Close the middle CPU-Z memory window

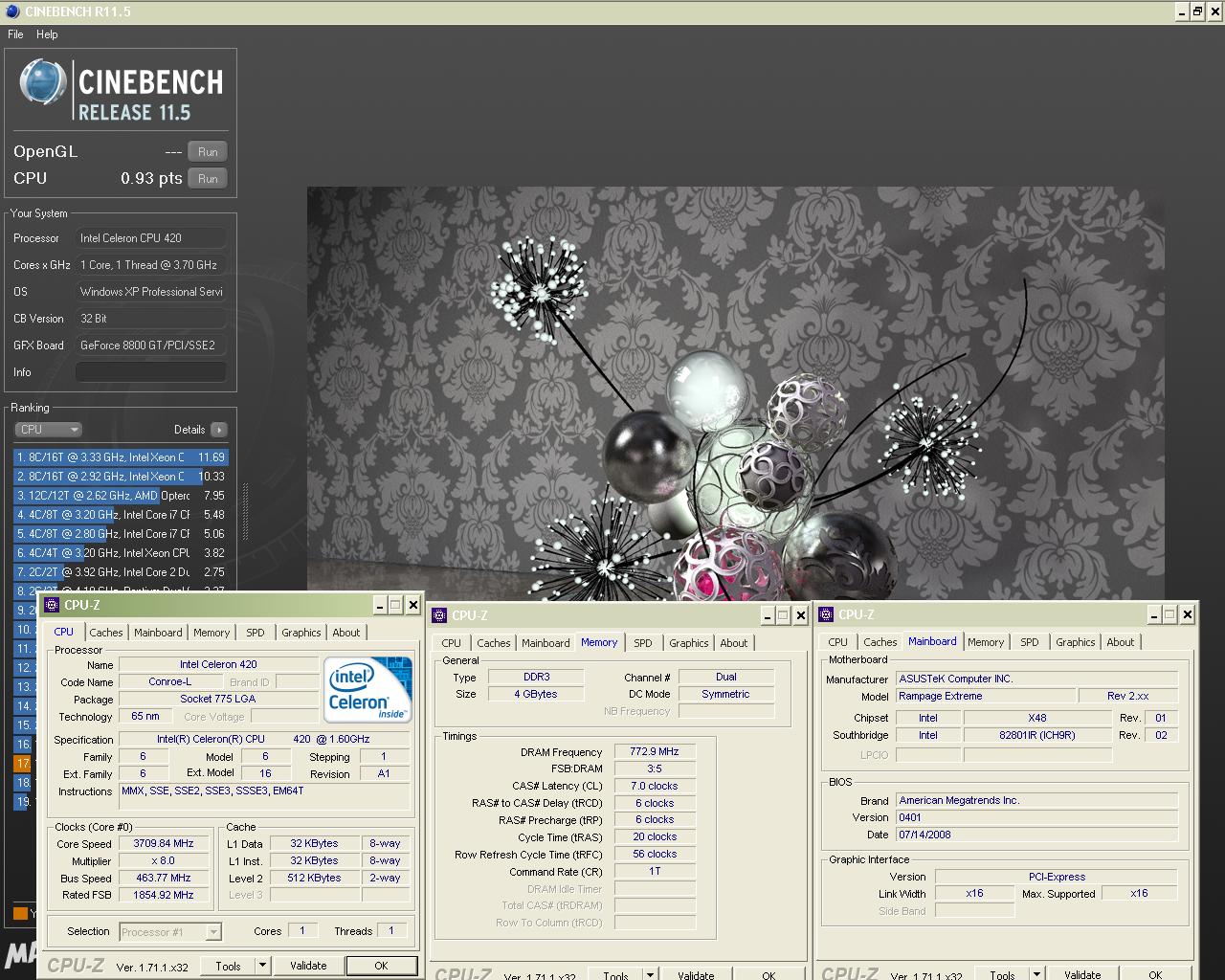tap(801, 615)
